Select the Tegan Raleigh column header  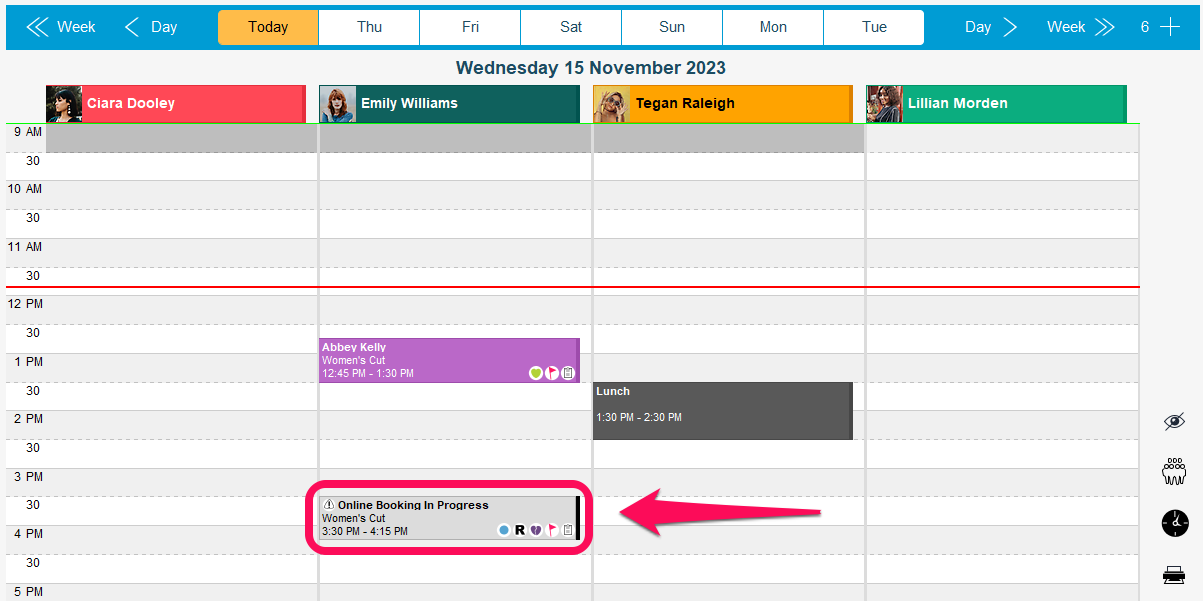tap(723, 104)
